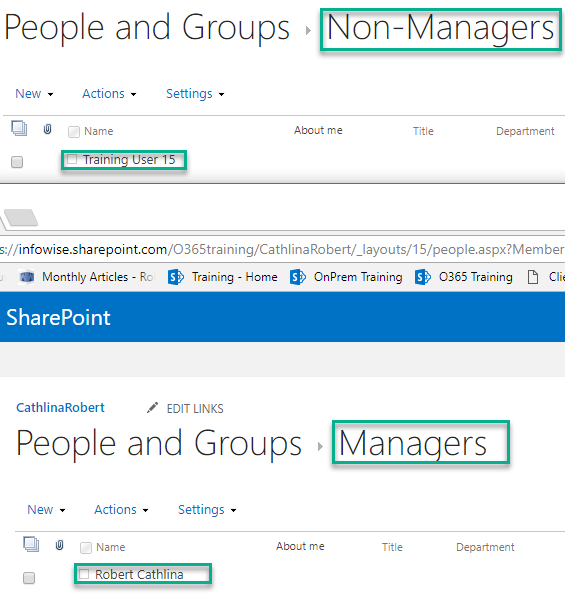565x595 pixels.
Task: Toggle small checkbox beside Robert Cathlina name
Action: 84,574
